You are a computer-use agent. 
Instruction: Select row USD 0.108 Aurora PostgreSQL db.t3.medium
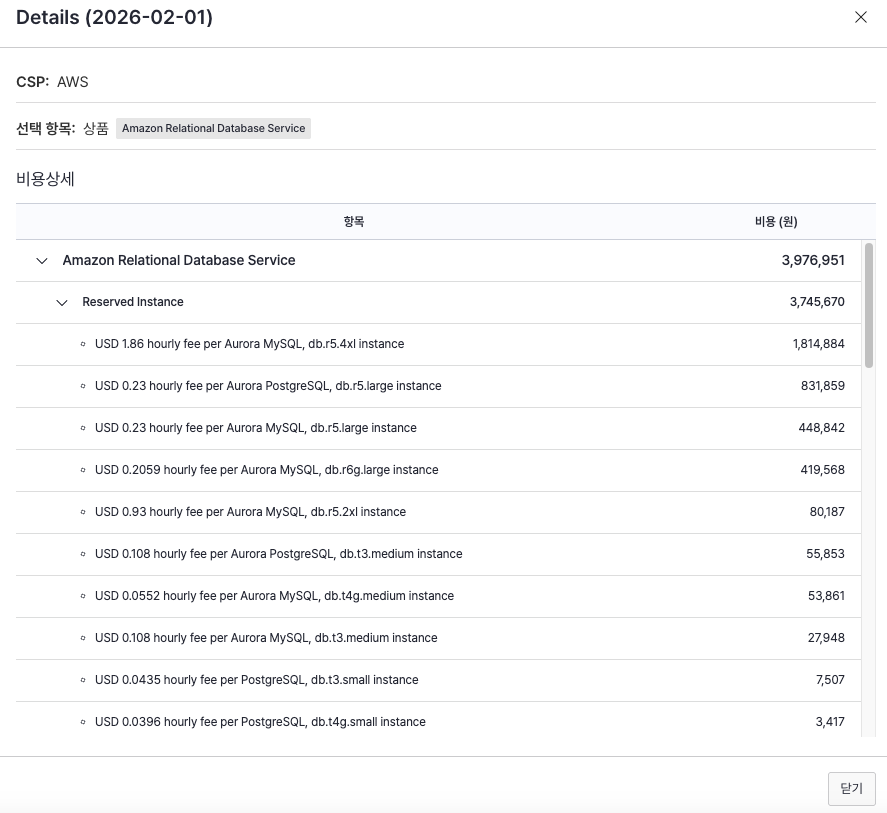tap(438, 554)
